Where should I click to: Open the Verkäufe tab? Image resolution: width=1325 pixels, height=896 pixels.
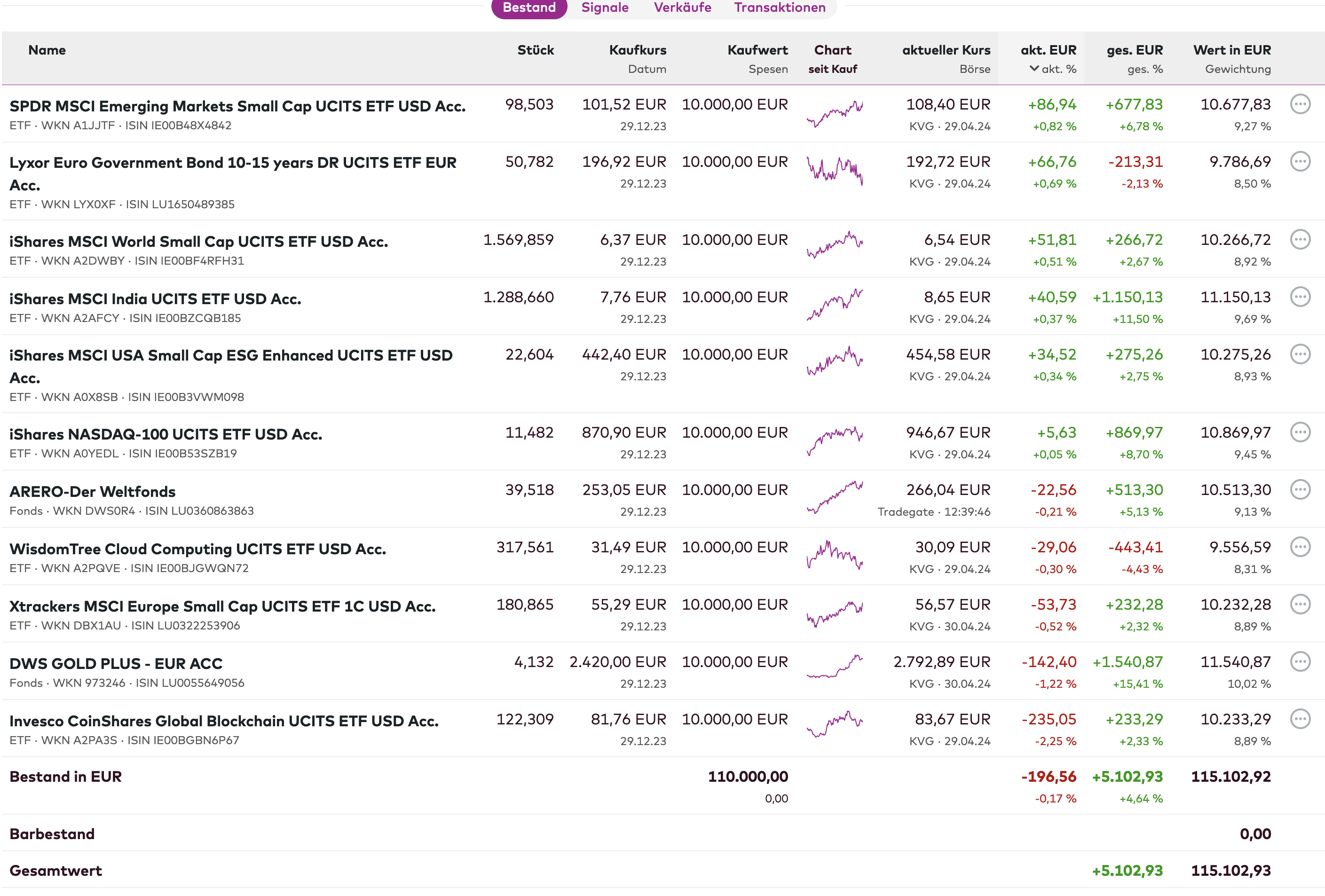click(682, 8)
